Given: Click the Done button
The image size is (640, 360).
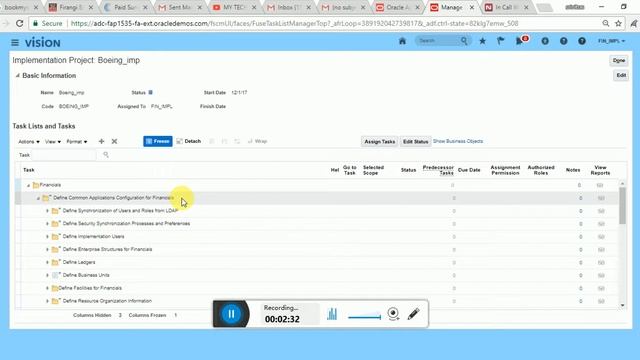Looking at the screenshot, I should pyautogui.click(x=619, y=60).
